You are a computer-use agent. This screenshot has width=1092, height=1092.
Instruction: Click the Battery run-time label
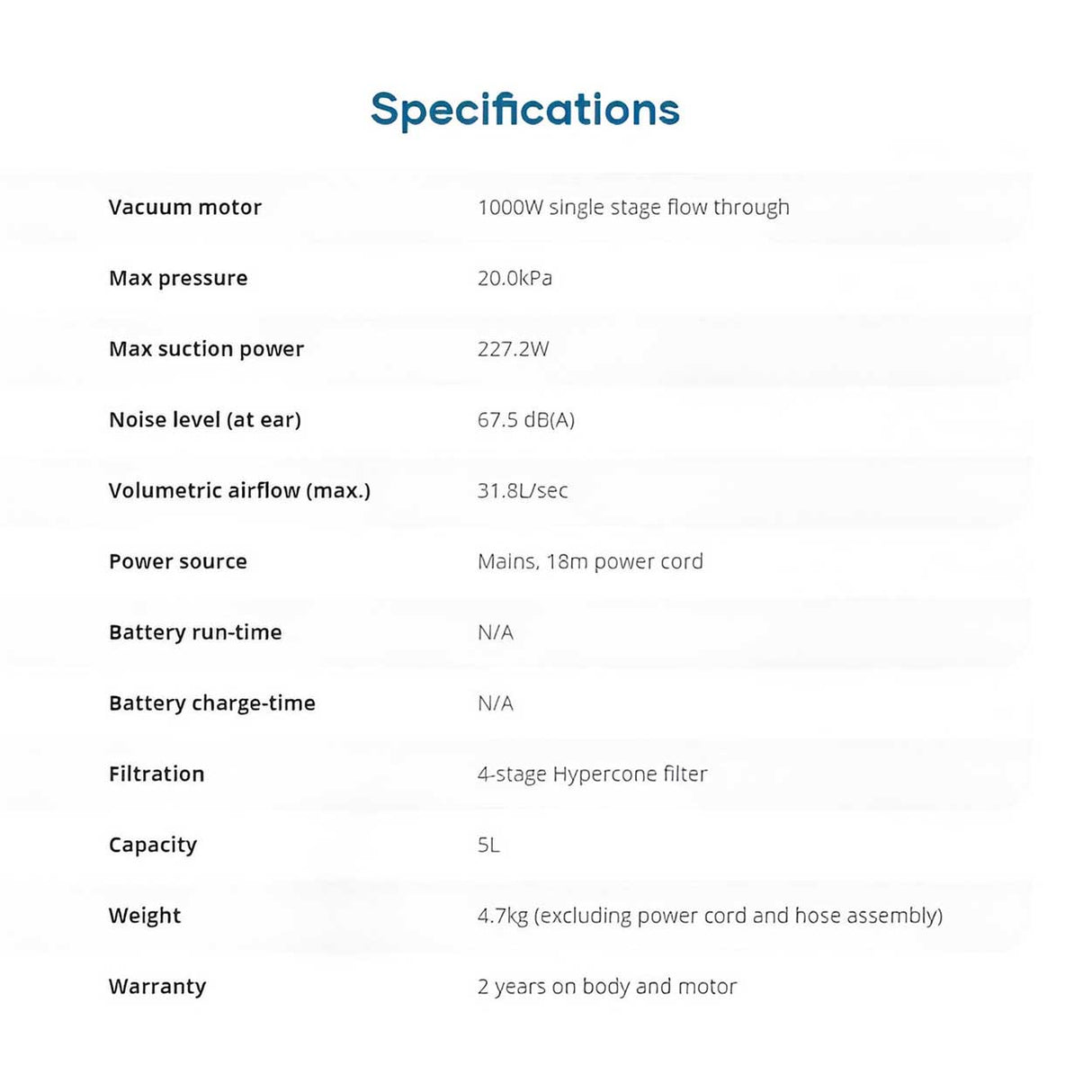[x=195, y=632]
